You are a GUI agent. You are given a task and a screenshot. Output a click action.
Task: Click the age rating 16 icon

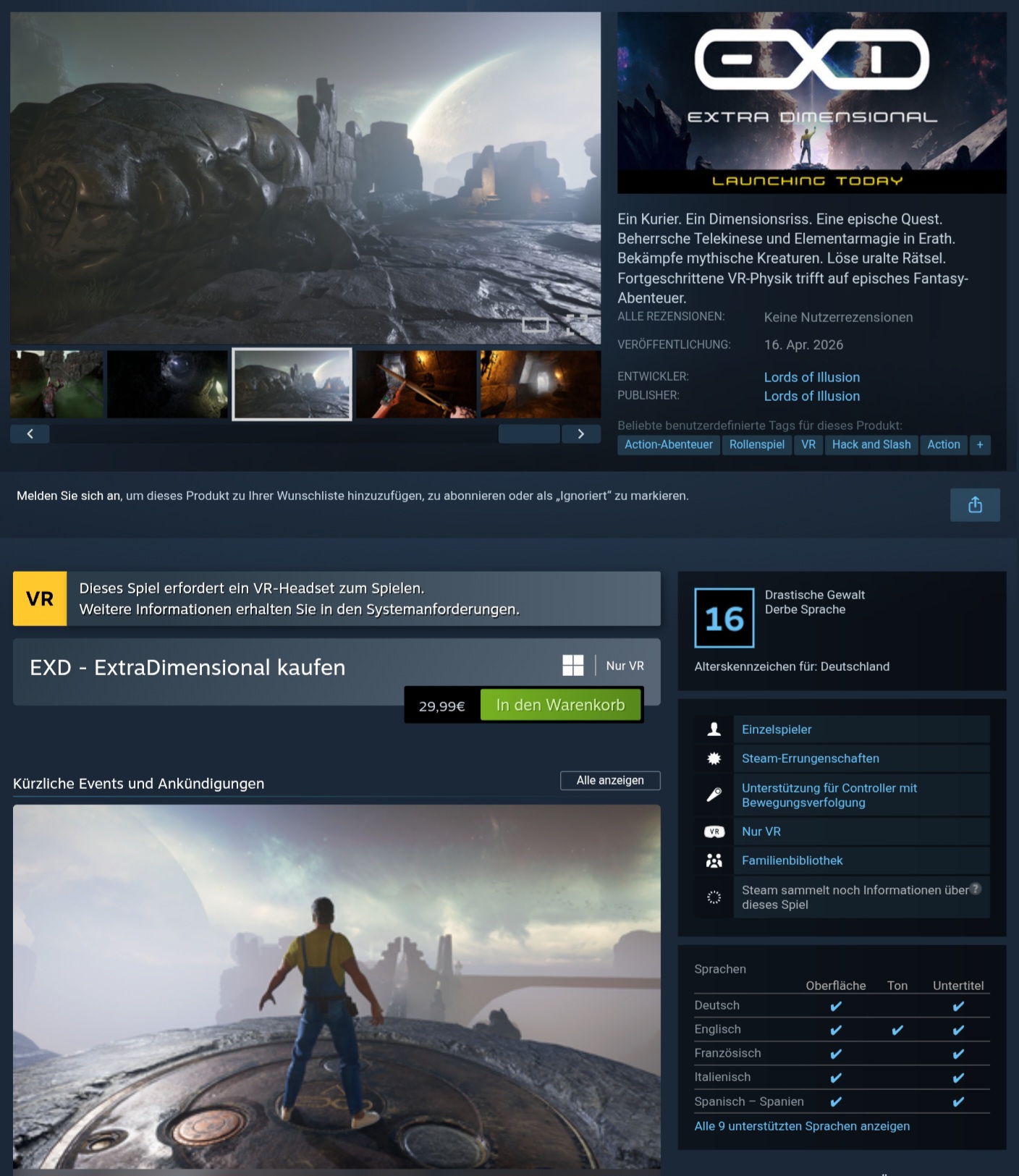coord(724,618)
